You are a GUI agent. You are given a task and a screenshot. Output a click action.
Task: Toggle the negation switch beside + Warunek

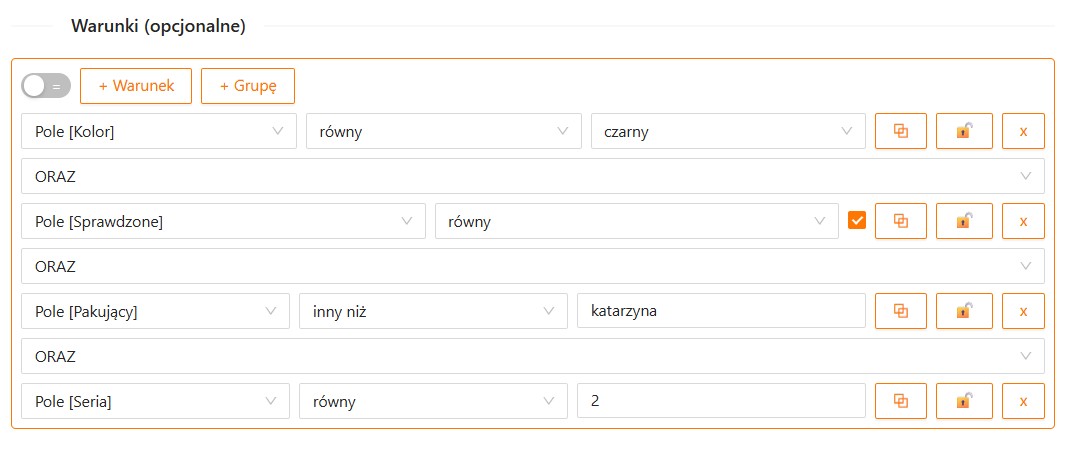46,86
